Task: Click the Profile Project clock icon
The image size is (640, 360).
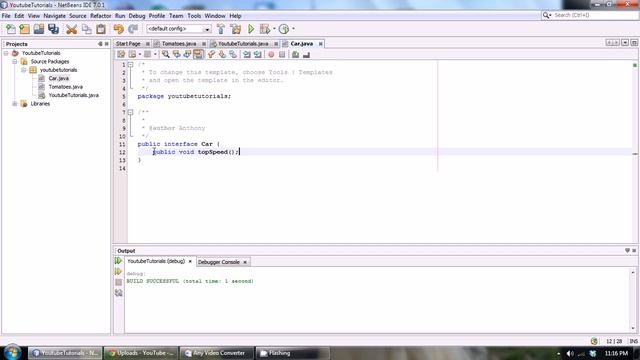Action: click(284, 29)
